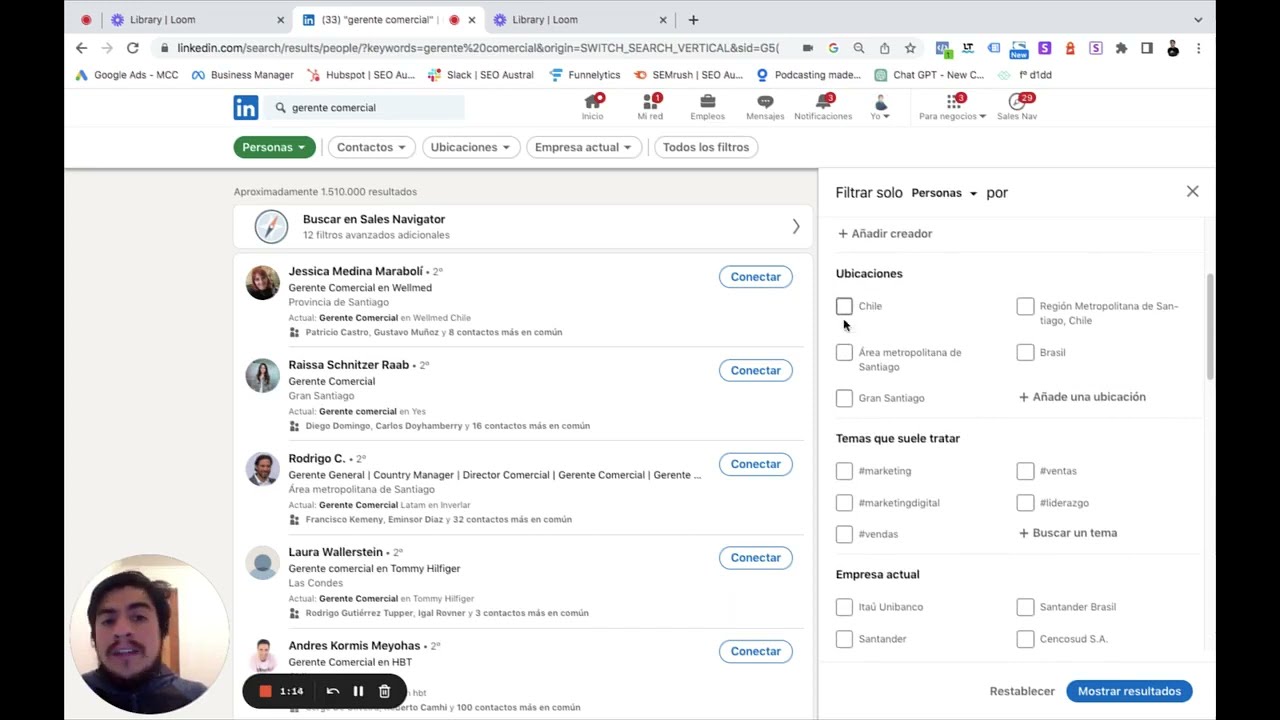1280x720 pixels.
Task: Check the Gran Santiago box
Action: coord(844,398)
